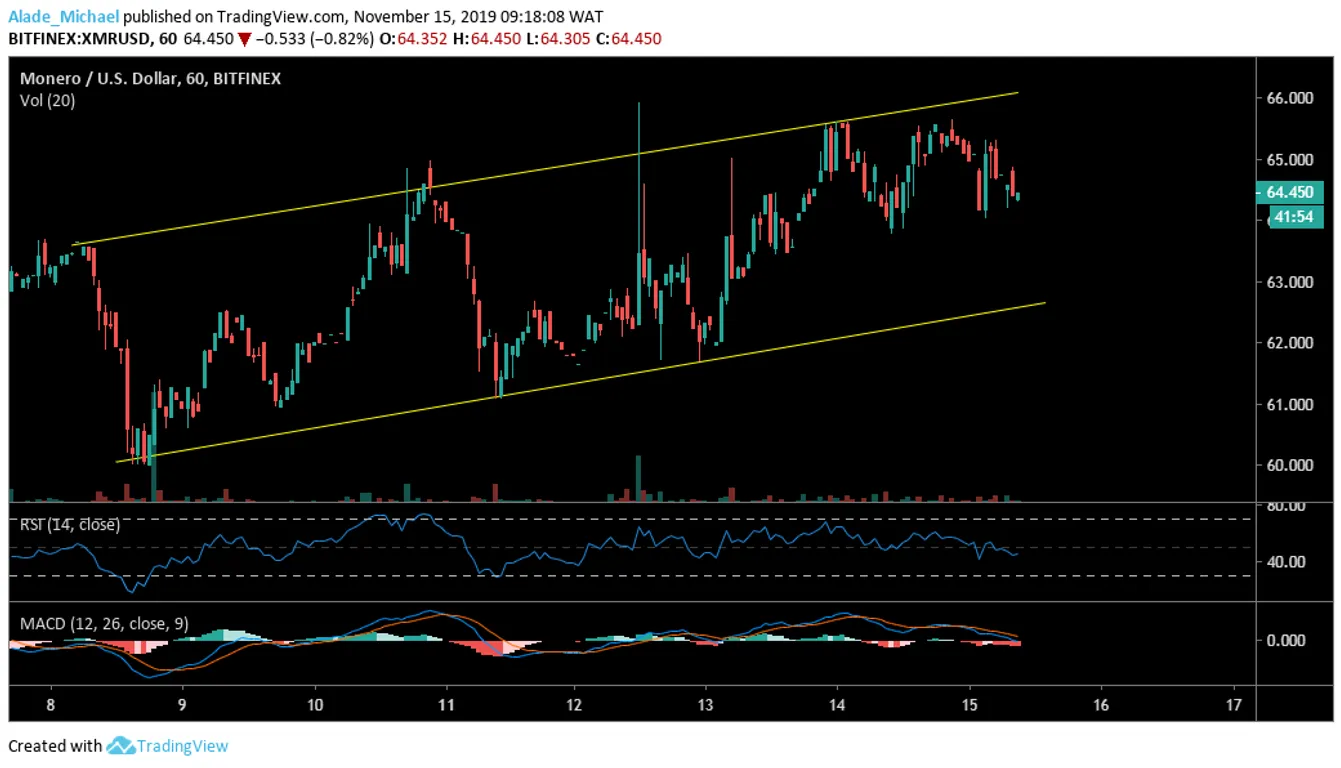Open the TradingView link at bottom
This screenshot has height=768, width=1341.
[x=182, y=746]
